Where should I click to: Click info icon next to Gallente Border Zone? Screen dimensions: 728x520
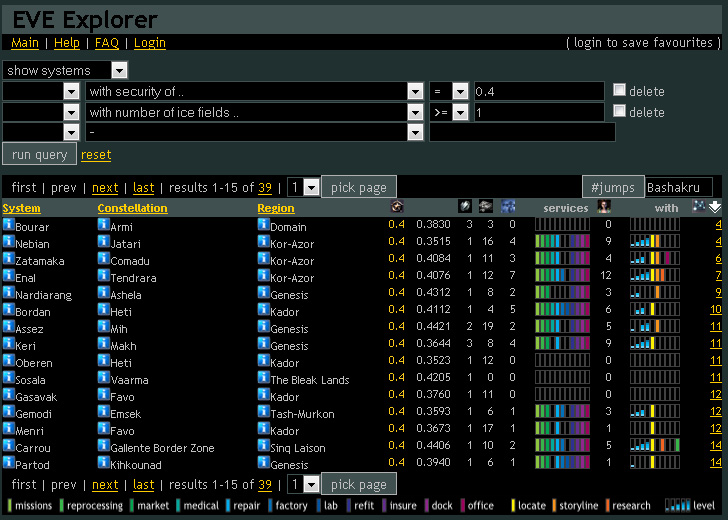(x=104, y=446)
